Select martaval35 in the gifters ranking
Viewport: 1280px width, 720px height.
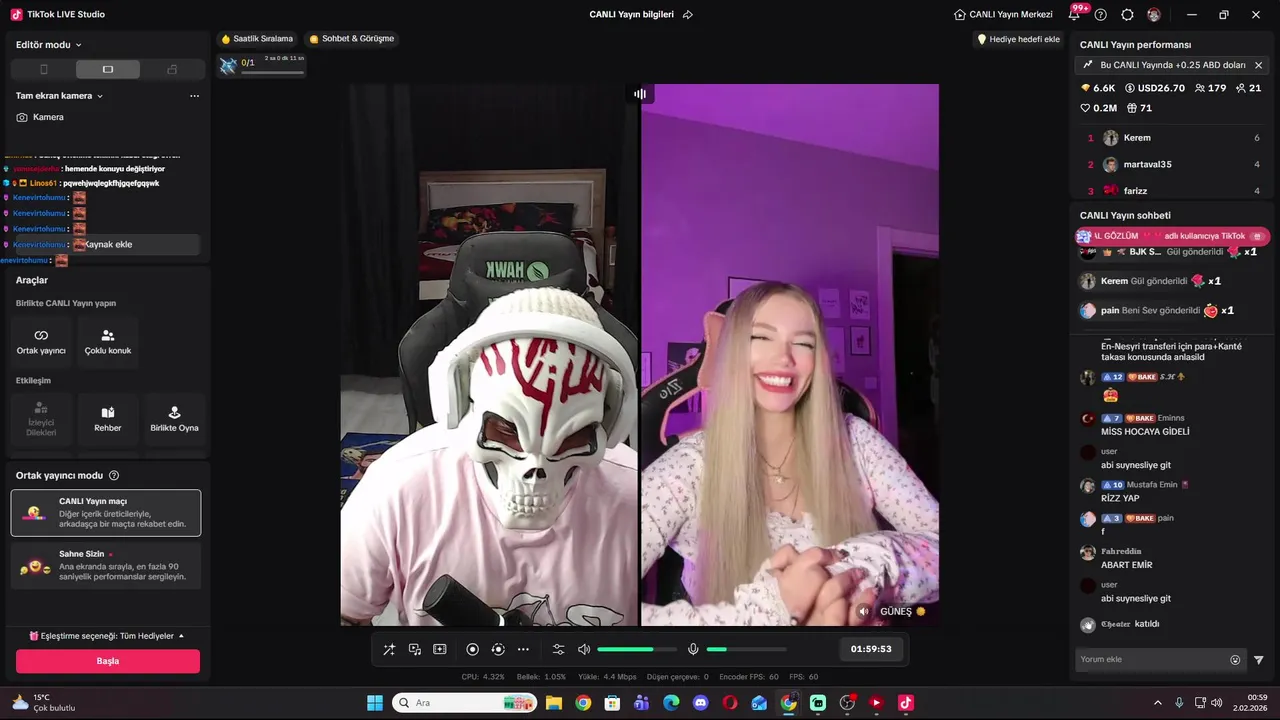click(x=1174, y=164)
